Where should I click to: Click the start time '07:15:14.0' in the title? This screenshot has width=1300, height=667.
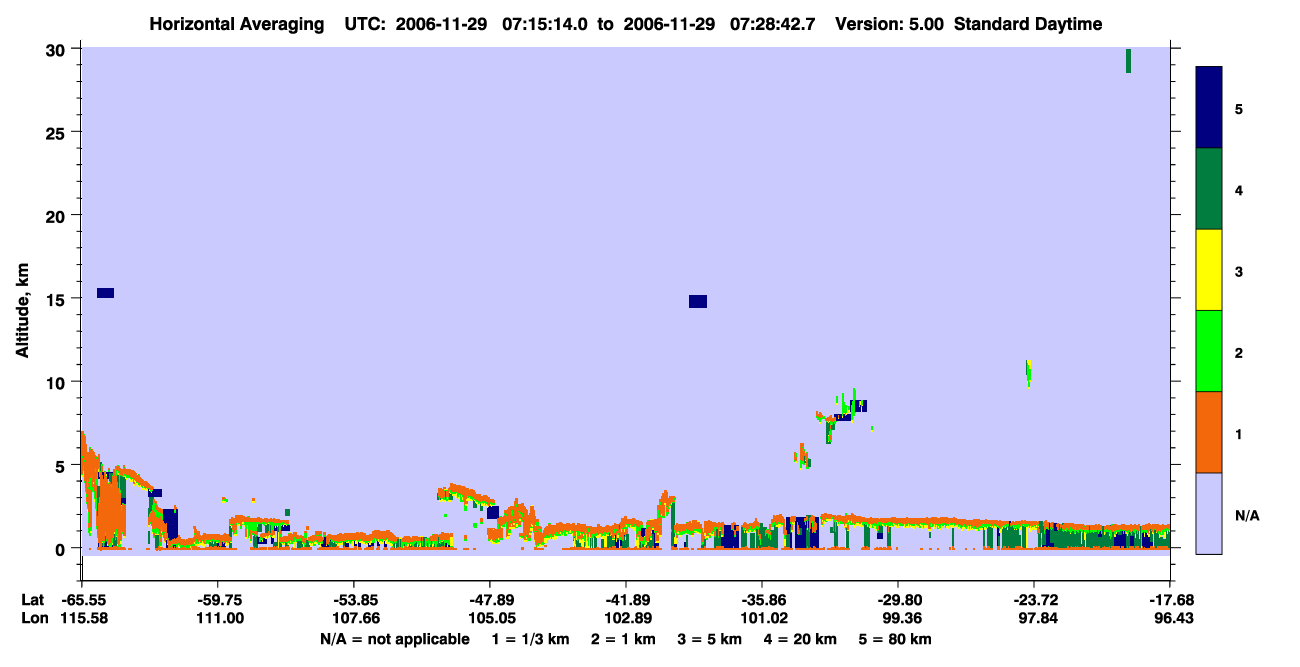(547, 24)
